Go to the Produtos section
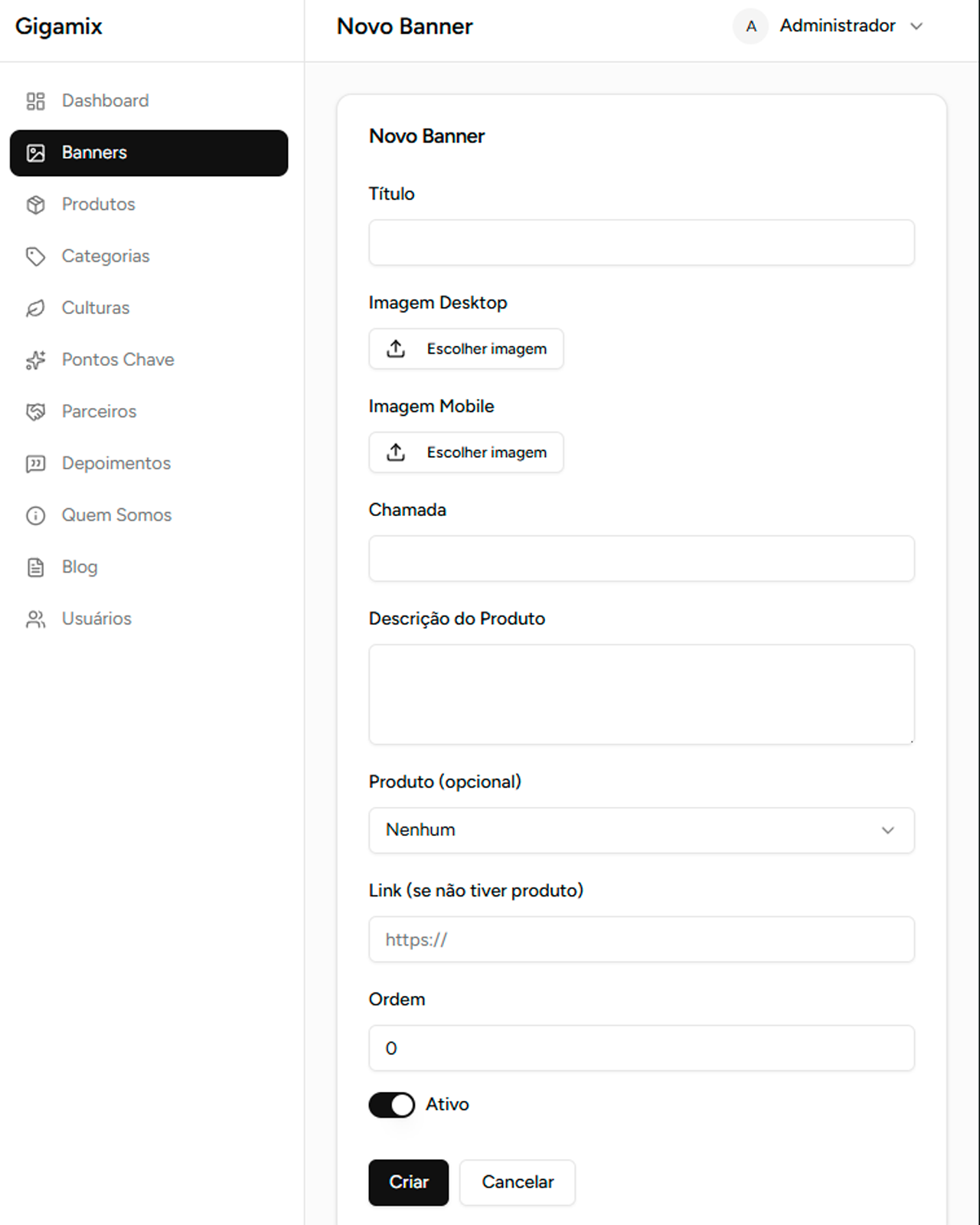The height and width of the screenshot is (1225, 980). click(x=149, y=204)
